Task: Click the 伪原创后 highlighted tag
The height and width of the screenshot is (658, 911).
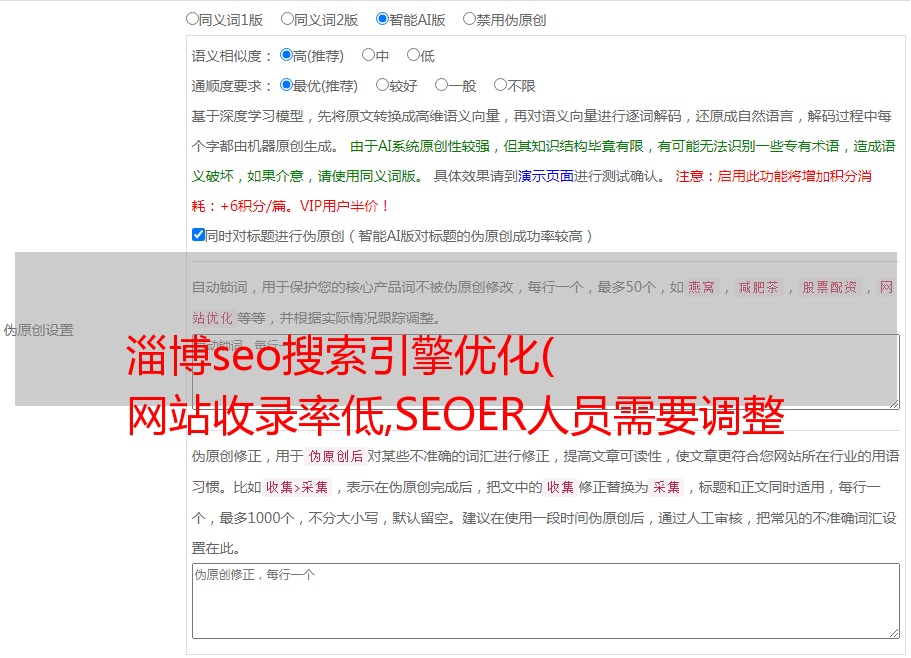Action: tap(336, 456)
